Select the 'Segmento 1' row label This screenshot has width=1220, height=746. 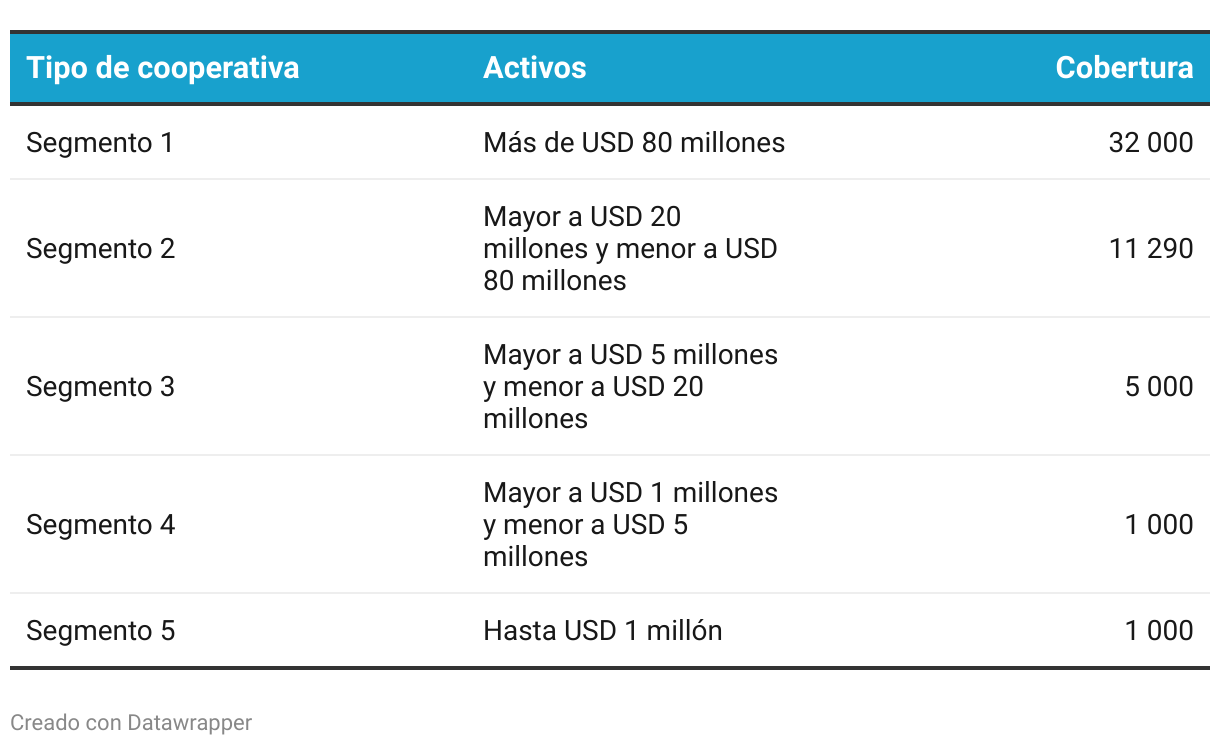100,143
